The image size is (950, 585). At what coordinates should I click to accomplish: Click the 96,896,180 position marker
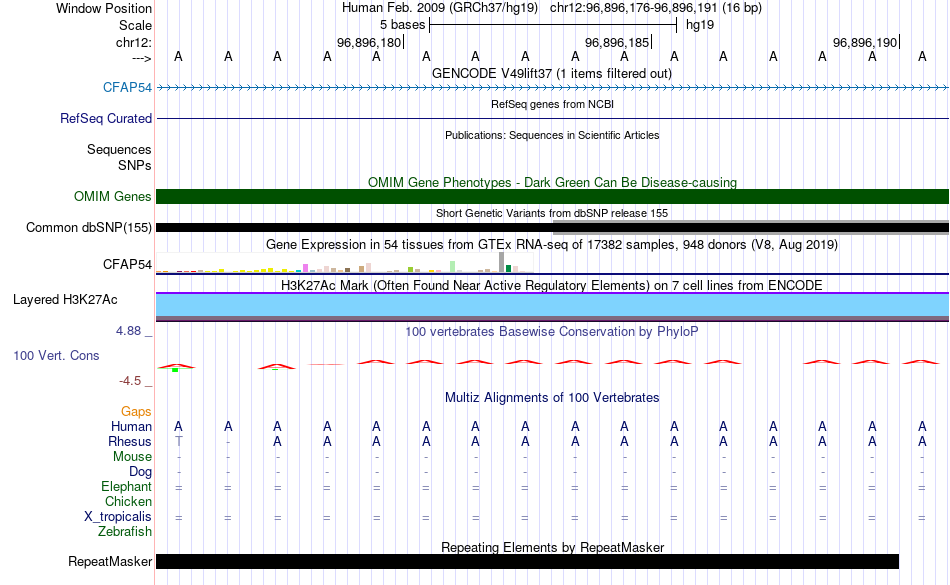(369, 42)
